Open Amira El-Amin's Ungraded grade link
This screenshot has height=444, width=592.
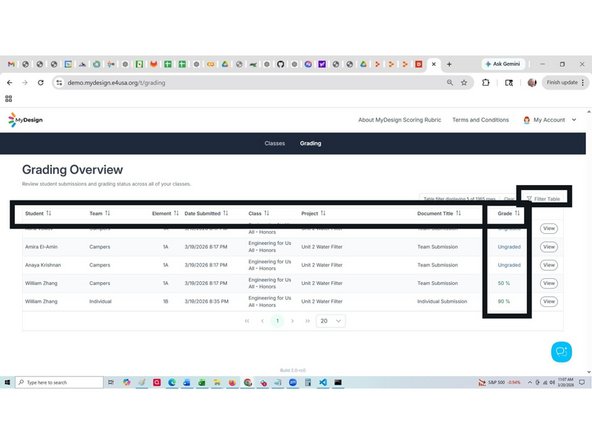509,247
